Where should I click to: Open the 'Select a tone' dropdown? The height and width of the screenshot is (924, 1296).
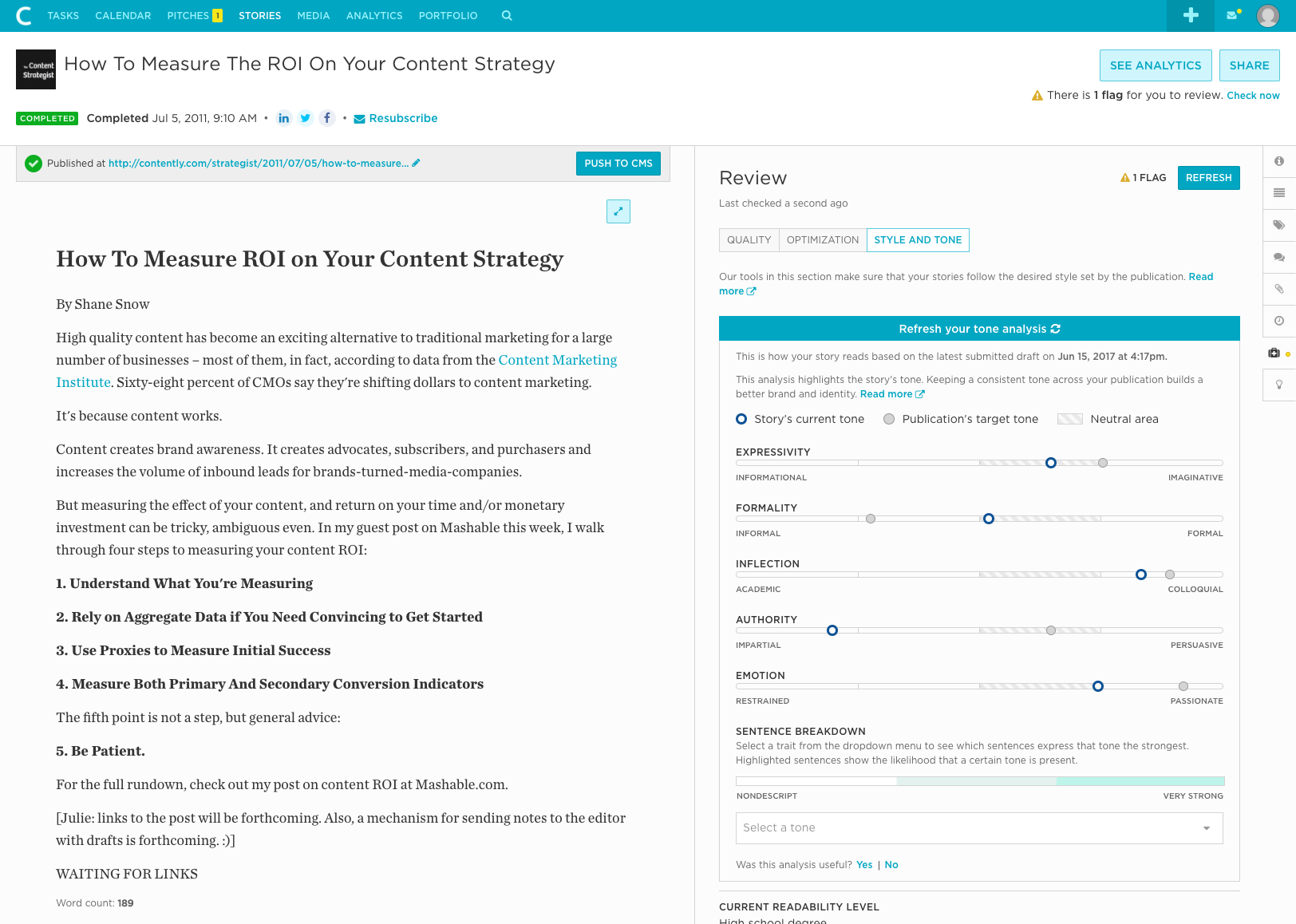978,828
